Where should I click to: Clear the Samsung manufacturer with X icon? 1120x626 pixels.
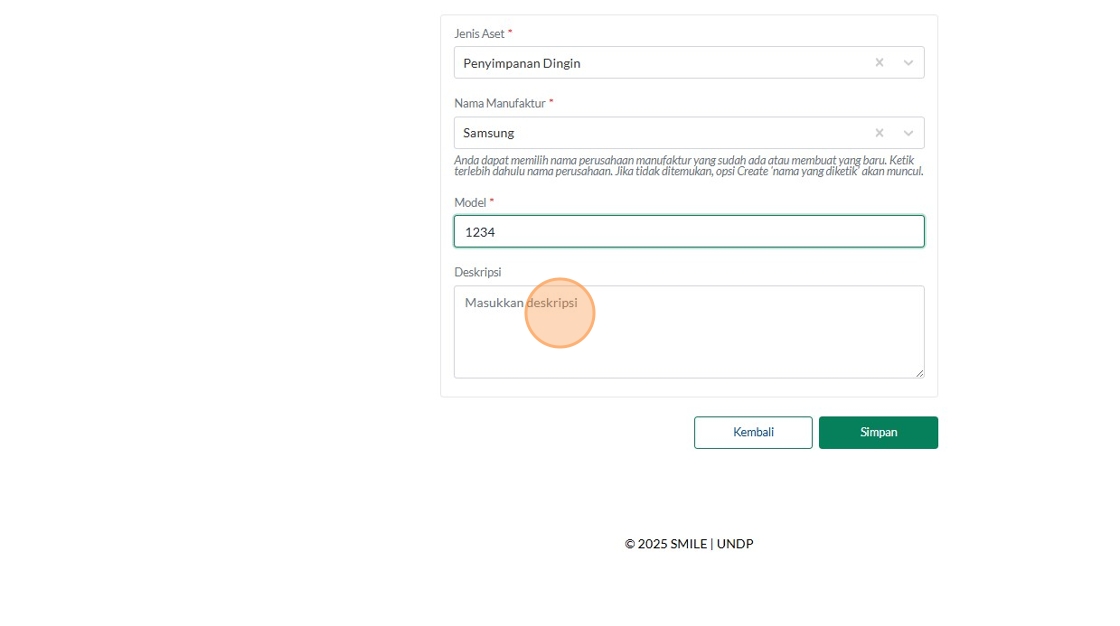coord(879,133)
